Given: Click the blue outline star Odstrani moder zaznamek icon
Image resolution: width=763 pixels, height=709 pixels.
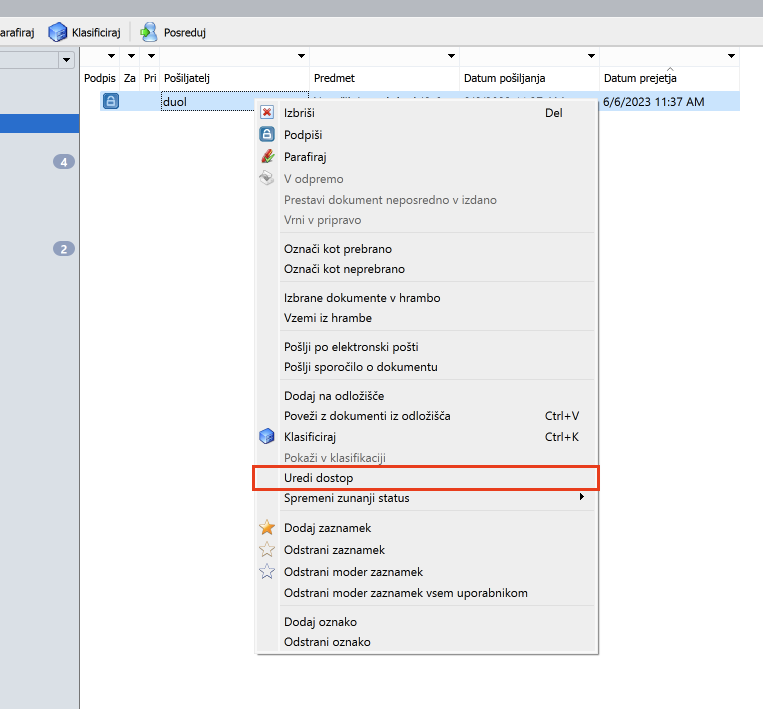Looking at the screenshot, I should tap(267, 572).
